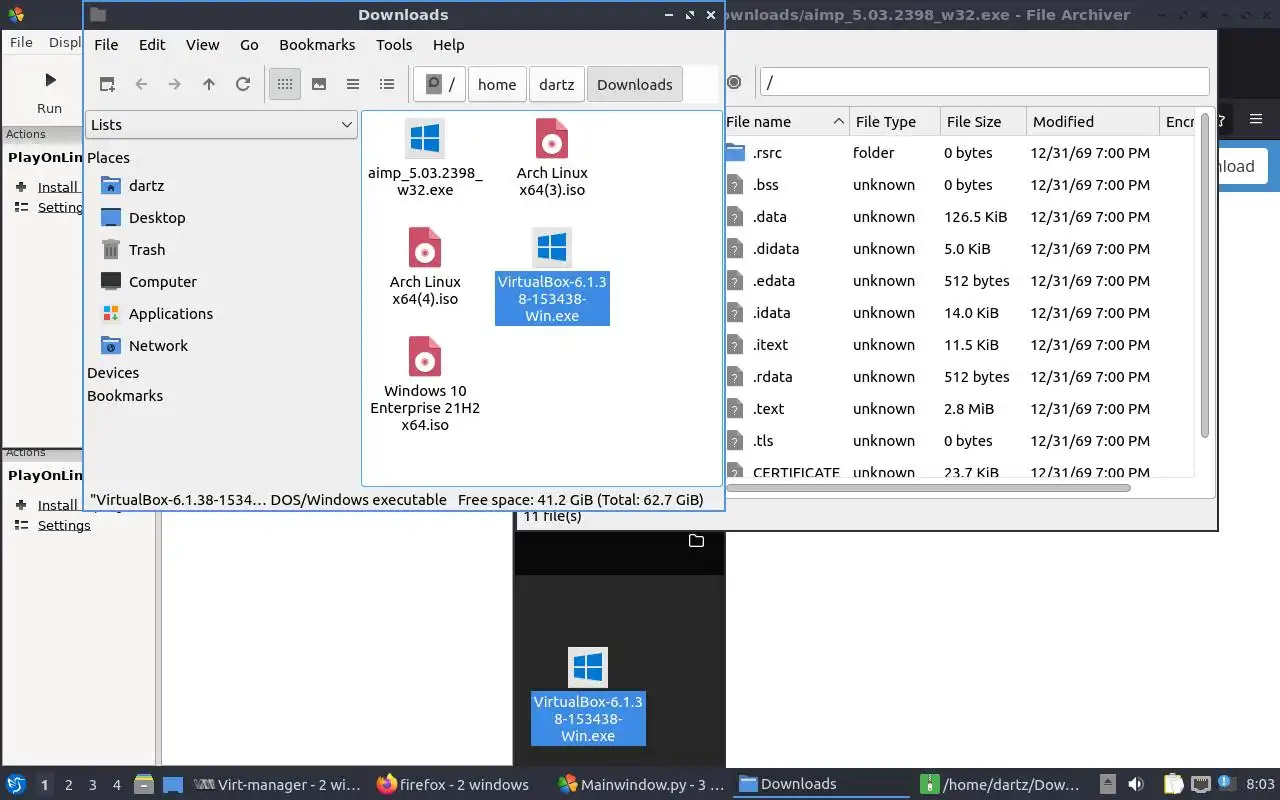The image size is (1280, 800).
Task: Open Desktop in the Places sidebar
Action: tap(156, 218)
